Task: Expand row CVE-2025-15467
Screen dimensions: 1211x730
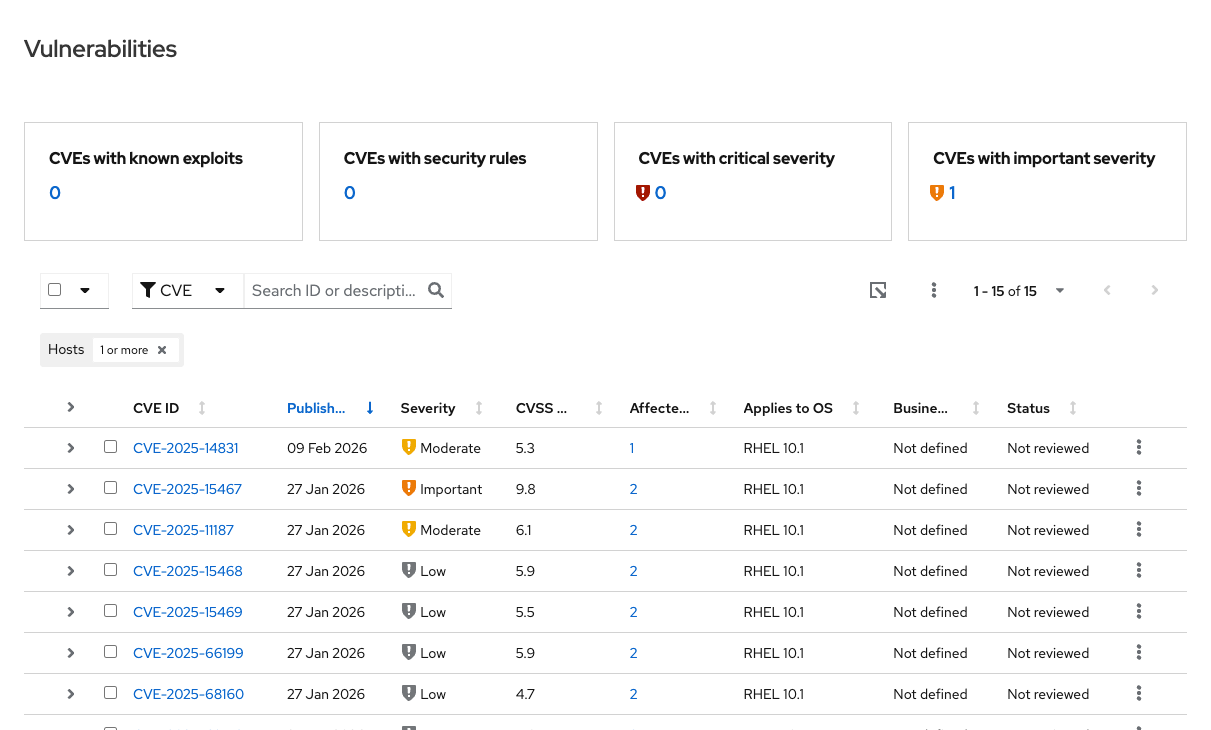Action: click(71, 489)
